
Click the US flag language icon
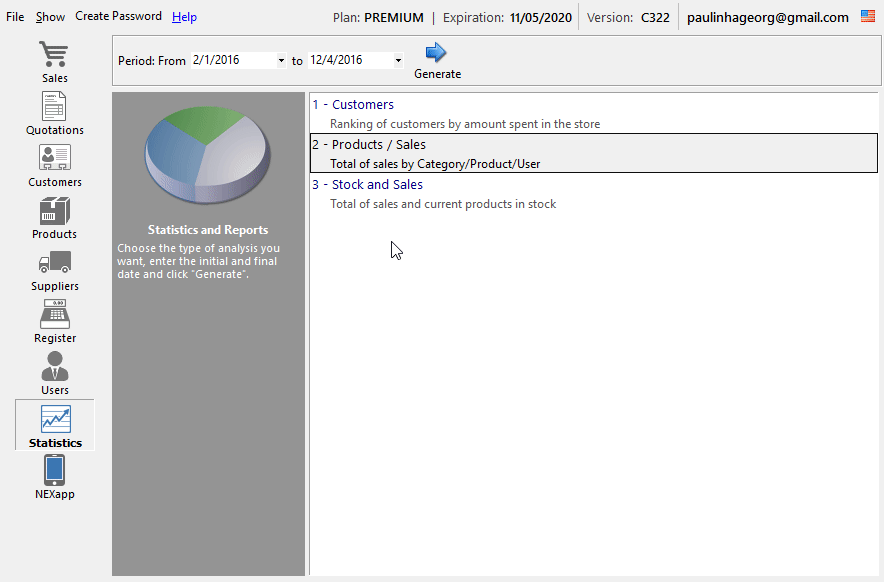868,16
